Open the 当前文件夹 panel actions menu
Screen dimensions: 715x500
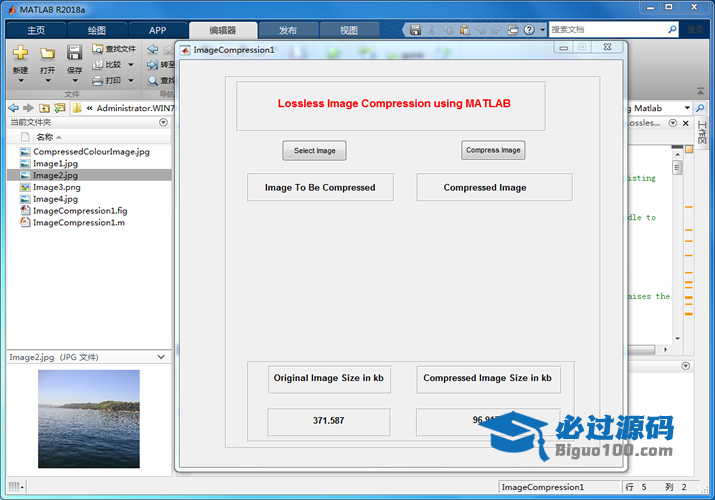(x=163, y=122)
